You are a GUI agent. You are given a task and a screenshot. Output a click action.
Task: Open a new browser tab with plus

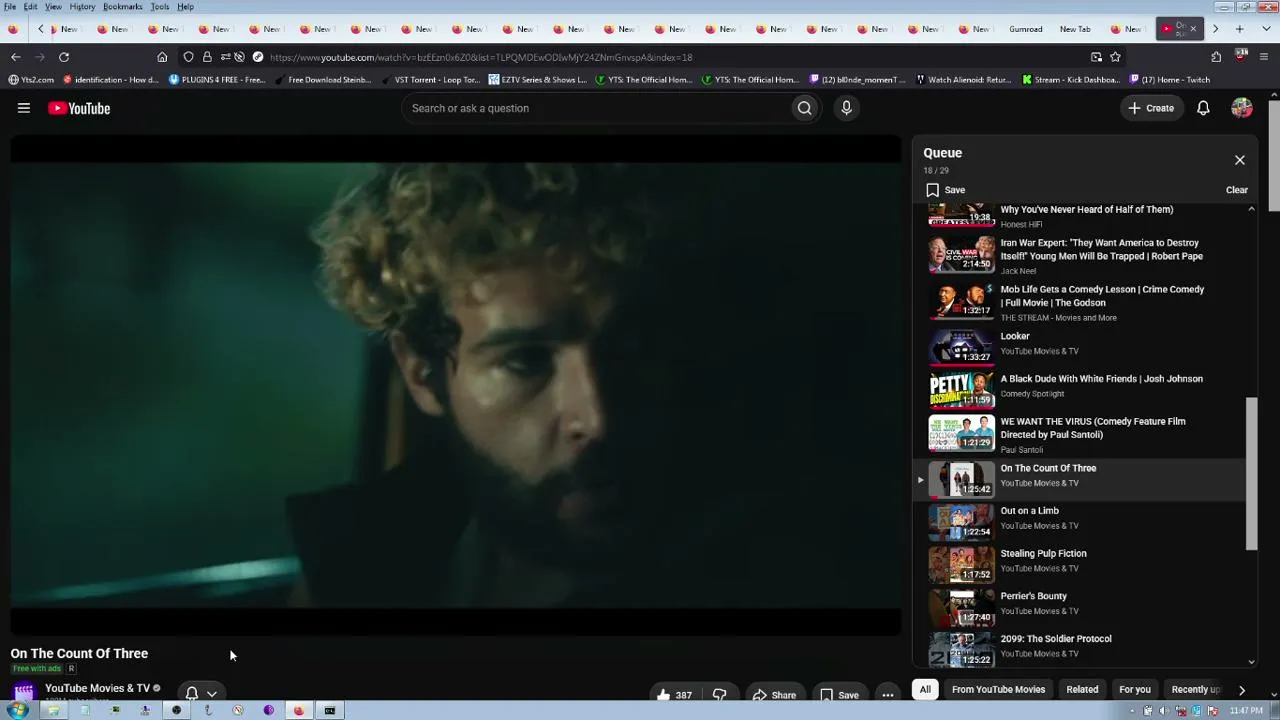click(1239, 29)
